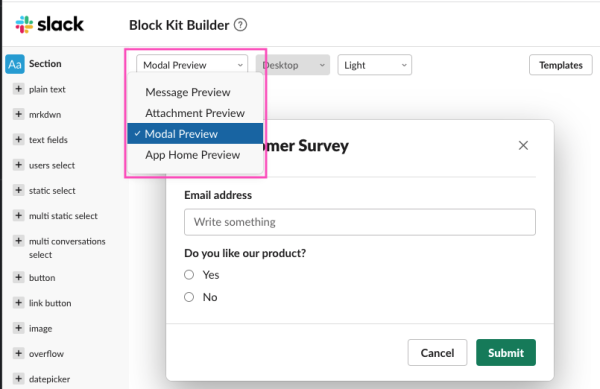Open the Block Kit Builder help icon

(240, 25)
